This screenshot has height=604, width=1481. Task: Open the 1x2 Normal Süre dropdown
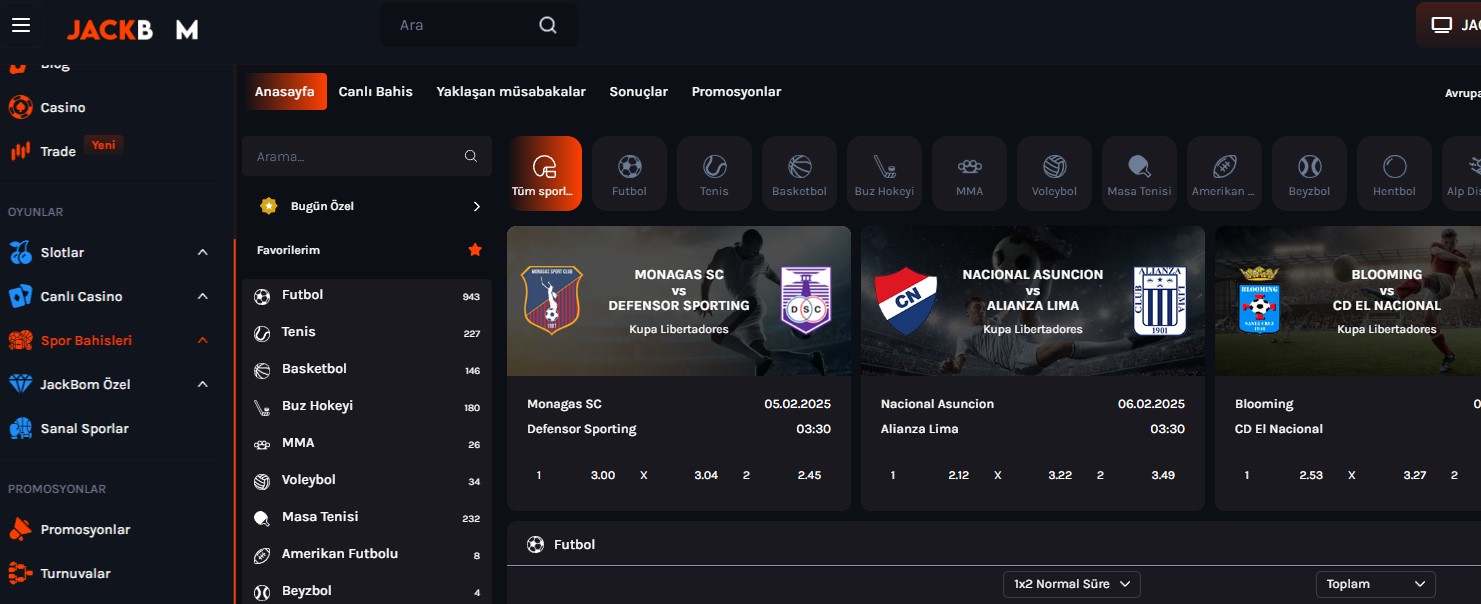pyautogui.click(x=1071, y=584)
